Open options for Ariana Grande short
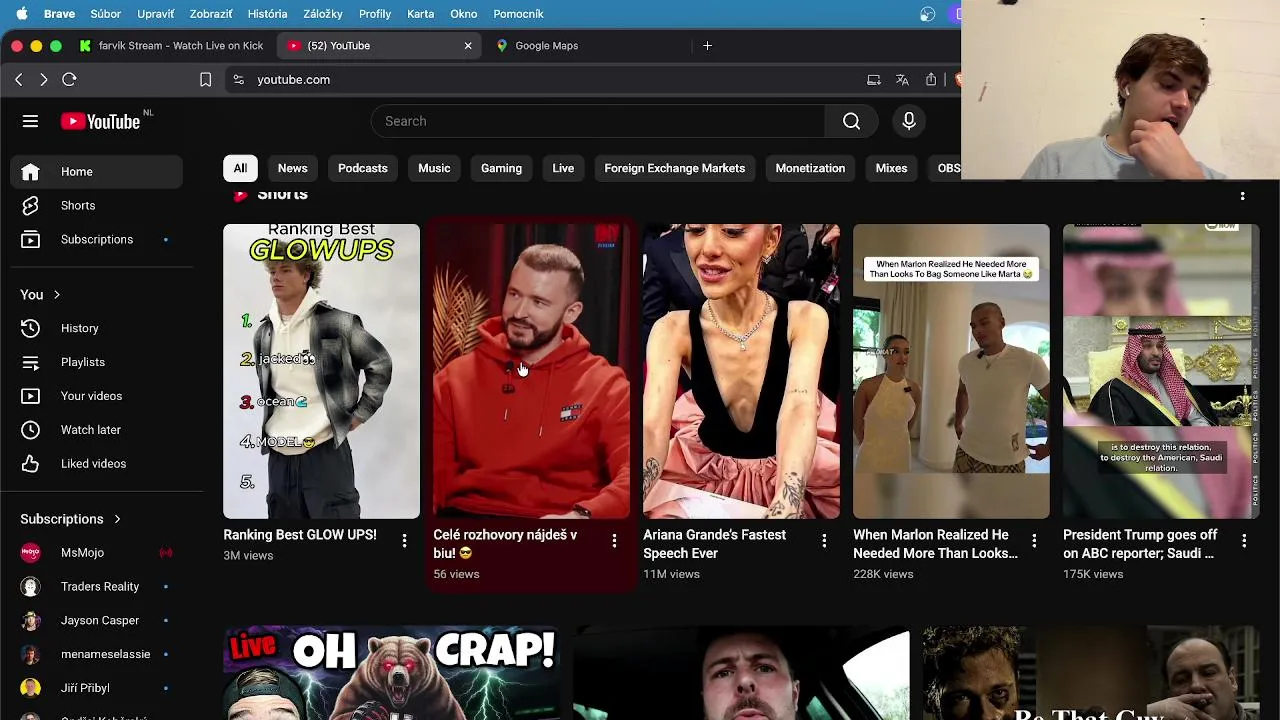 [x=824, y=541]
